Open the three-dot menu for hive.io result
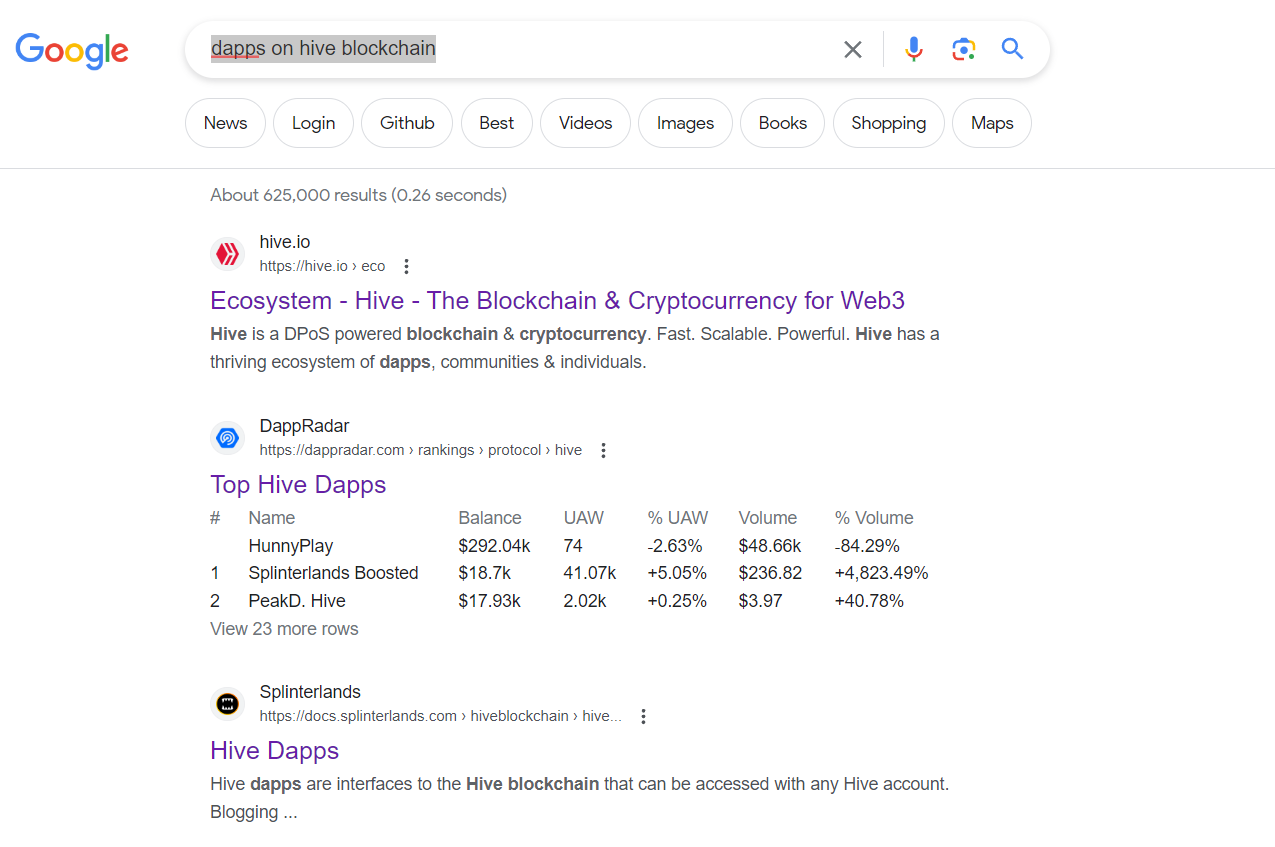Viewport: 1275px width, 847px height. point(406,266)
